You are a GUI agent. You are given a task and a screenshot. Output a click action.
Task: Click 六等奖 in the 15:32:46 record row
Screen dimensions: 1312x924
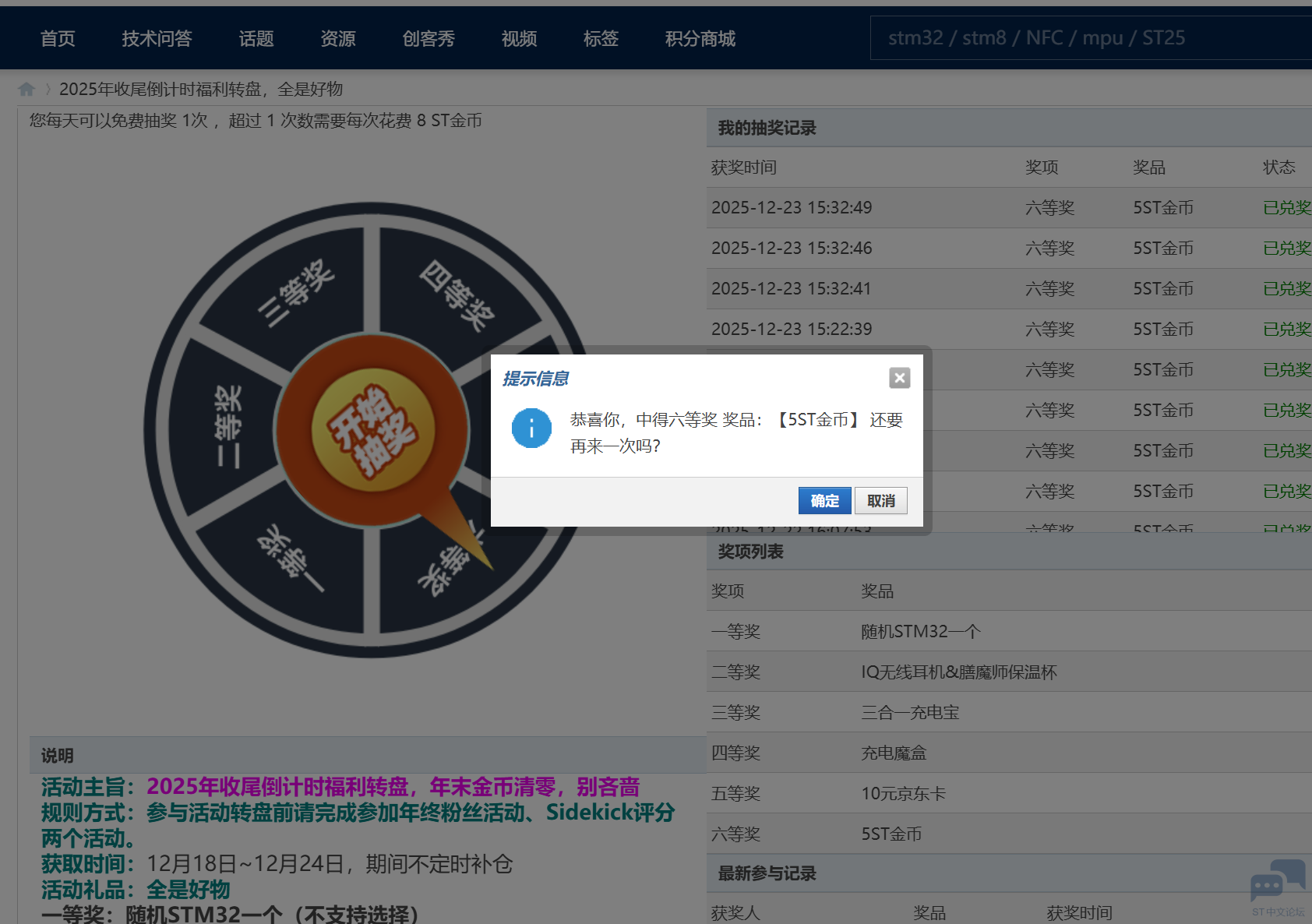[1050, 249]
